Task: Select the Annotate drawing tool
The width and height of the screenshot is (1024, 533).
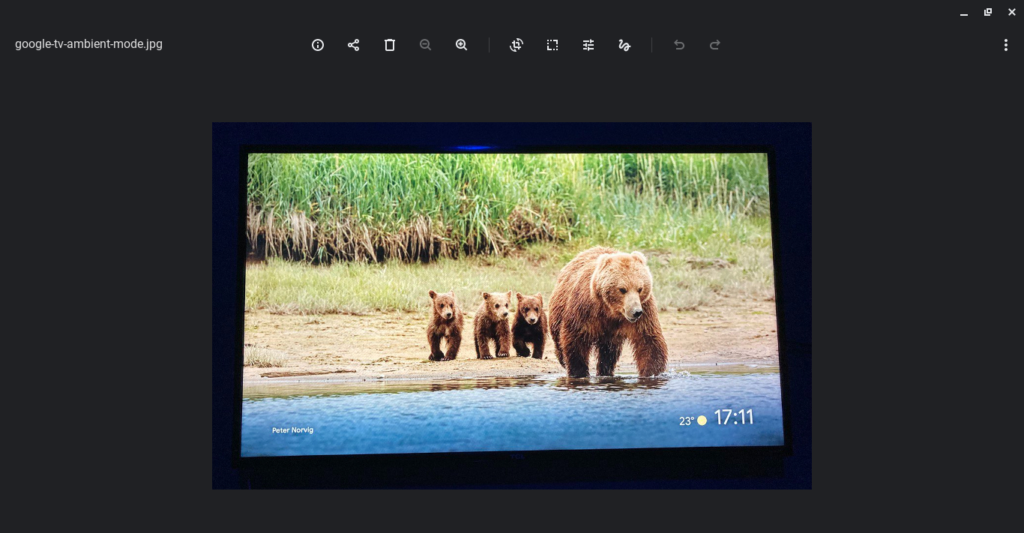Action: point(624,45)
